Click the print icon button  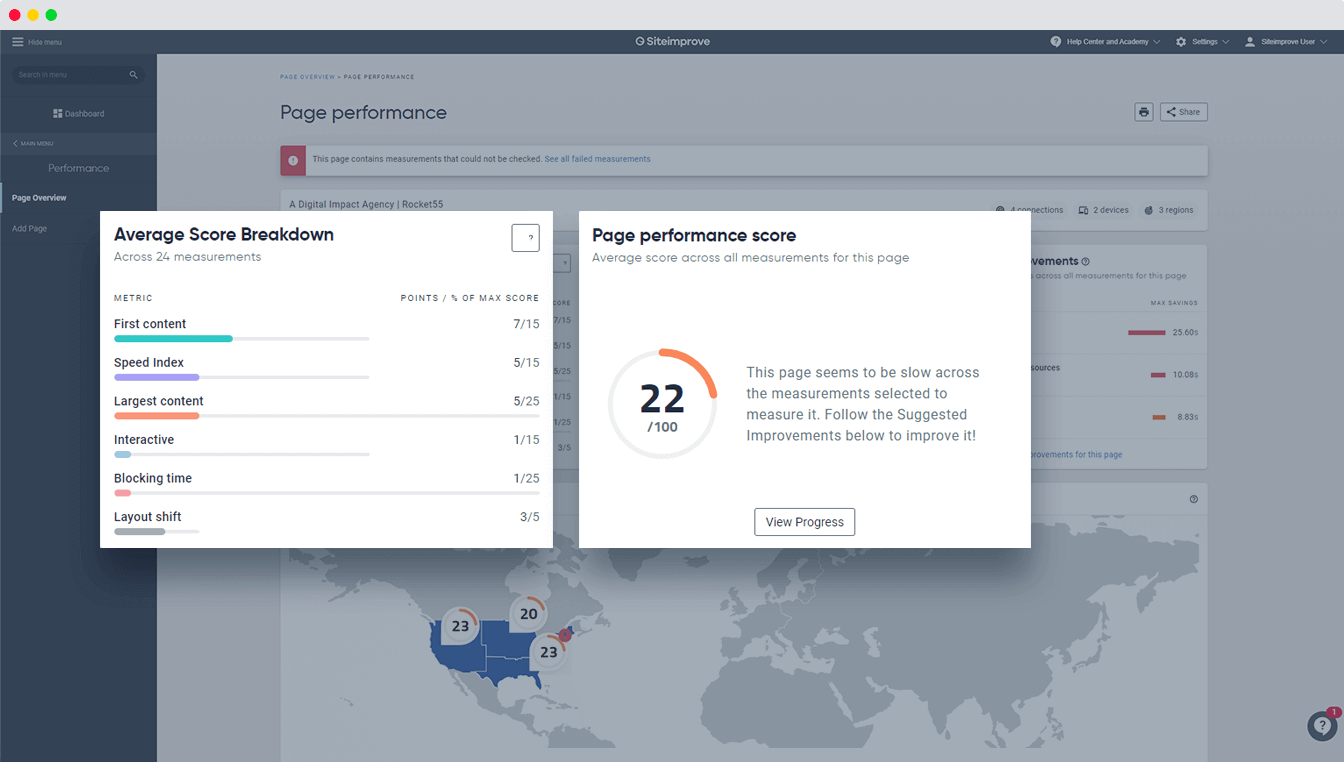point(1143,112)
